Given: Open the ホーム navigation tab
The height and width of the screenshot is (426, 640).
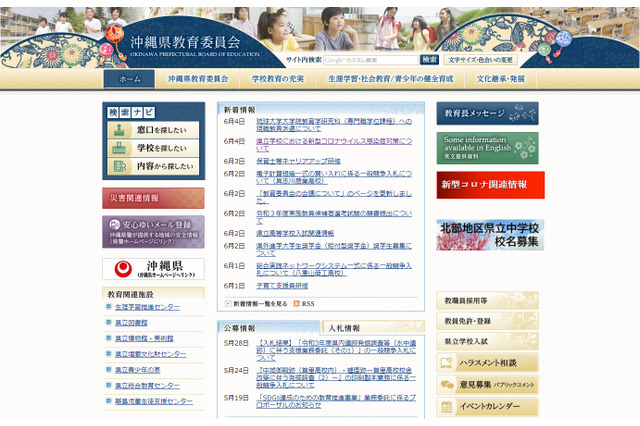Looking at the screenshot, I should tap(129, 79).
